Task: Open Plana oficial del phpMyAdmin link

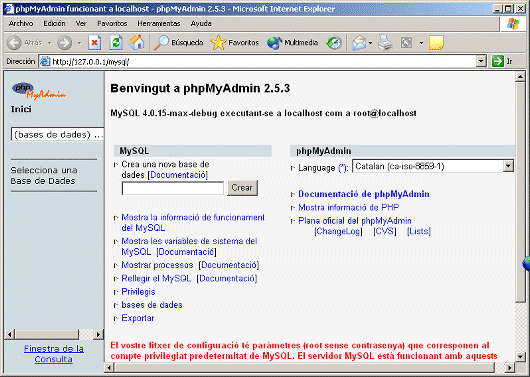Action: (355, 221)
